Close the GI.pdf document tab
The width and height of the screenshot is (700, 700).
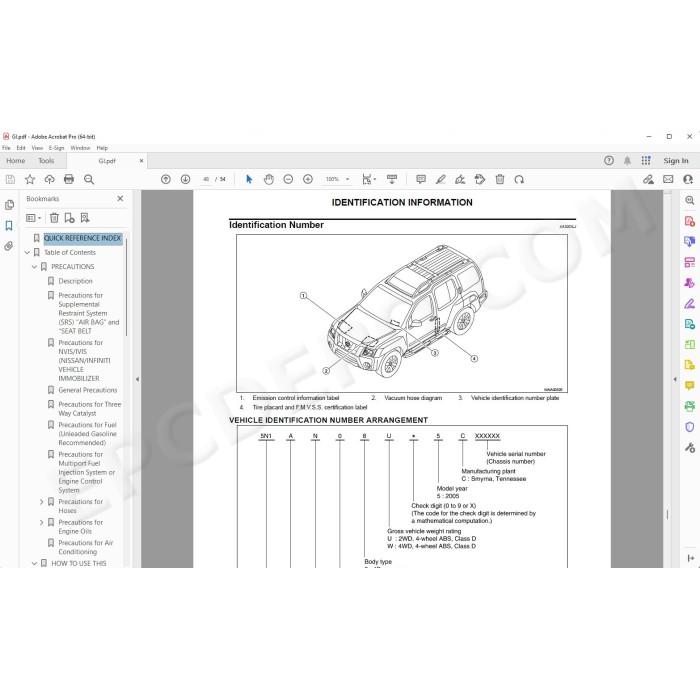[142, 161]
